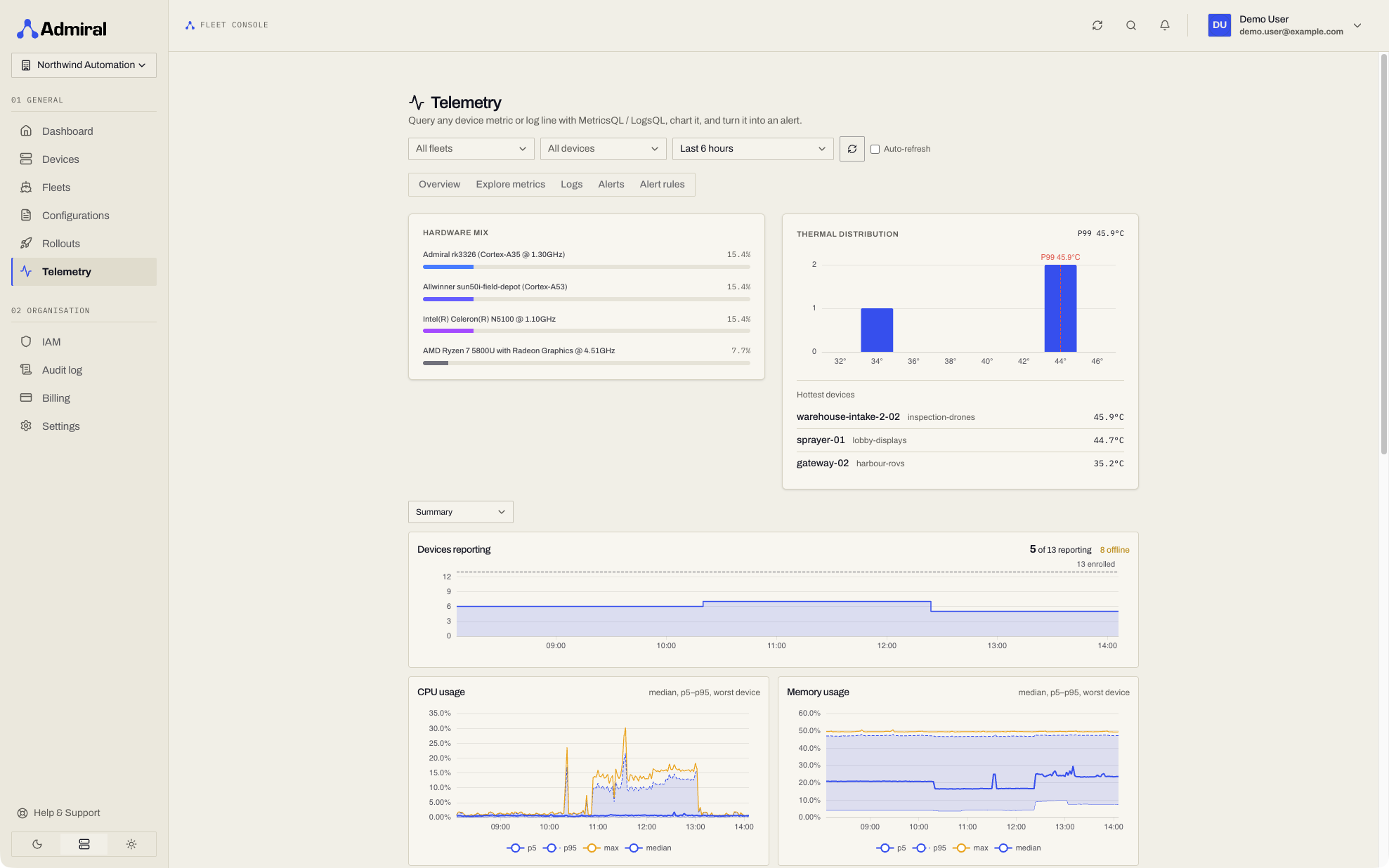Open the Alerts tab

click(611, 185)
